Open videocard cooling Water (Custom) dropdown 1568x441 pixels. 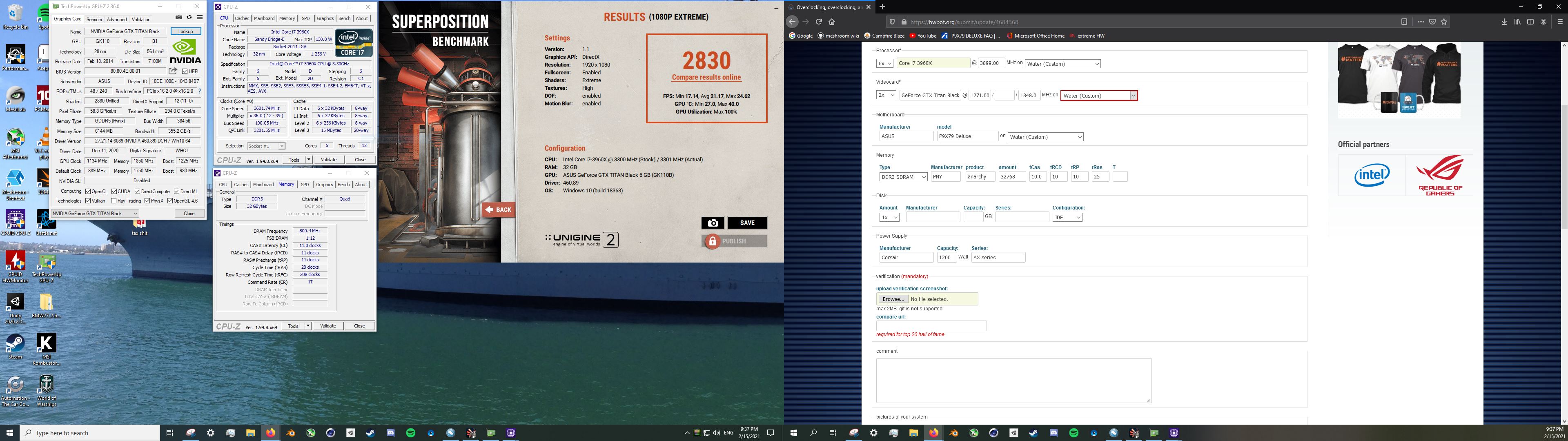1099,95
